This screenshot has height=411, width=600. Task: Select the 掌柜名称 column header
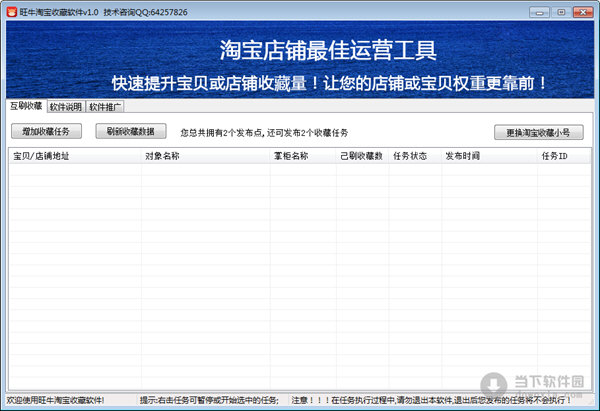[x=303, y=156]
